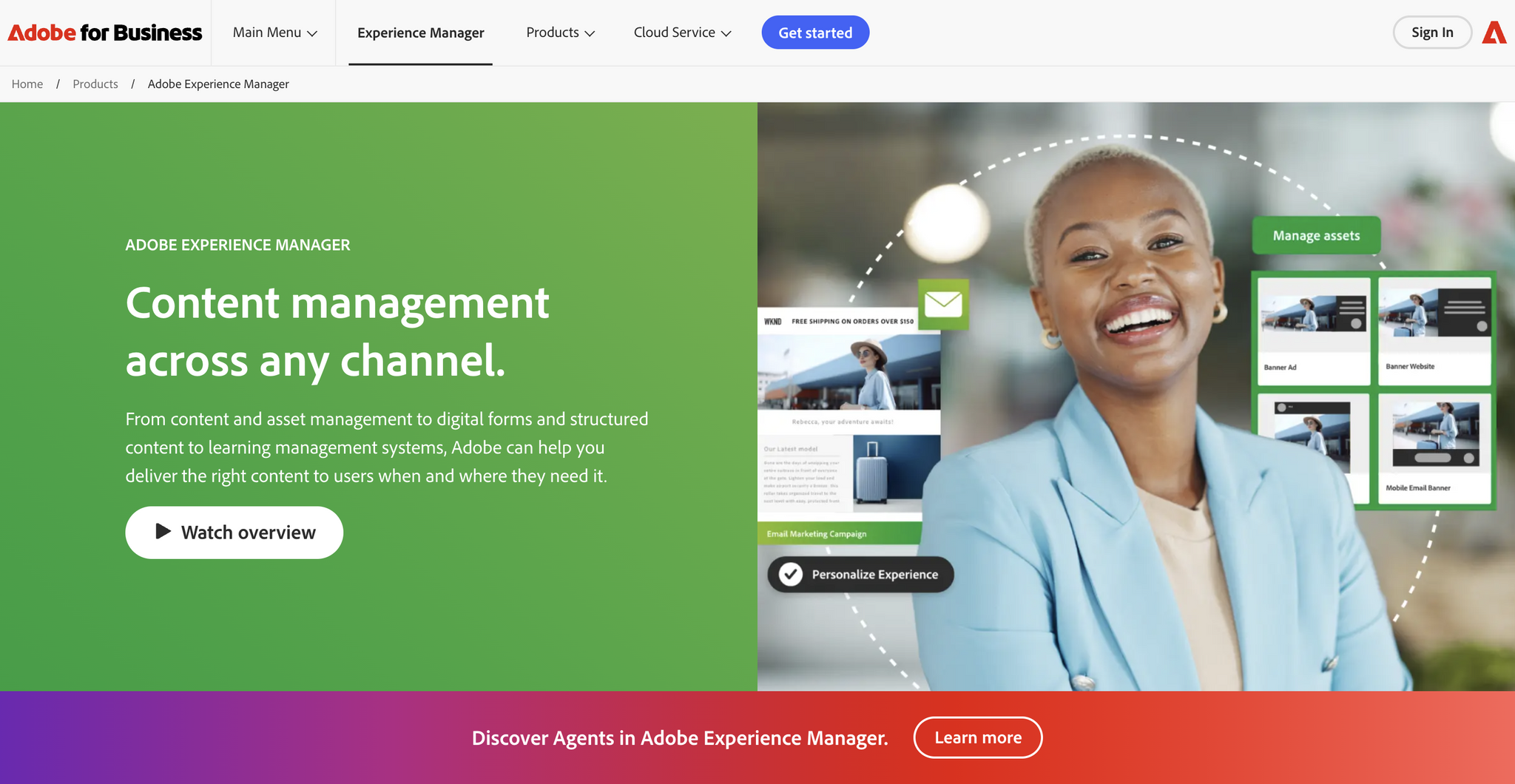1515x784 pixels.
Task: Click the Sign In button
Action: coord(1432,33)
